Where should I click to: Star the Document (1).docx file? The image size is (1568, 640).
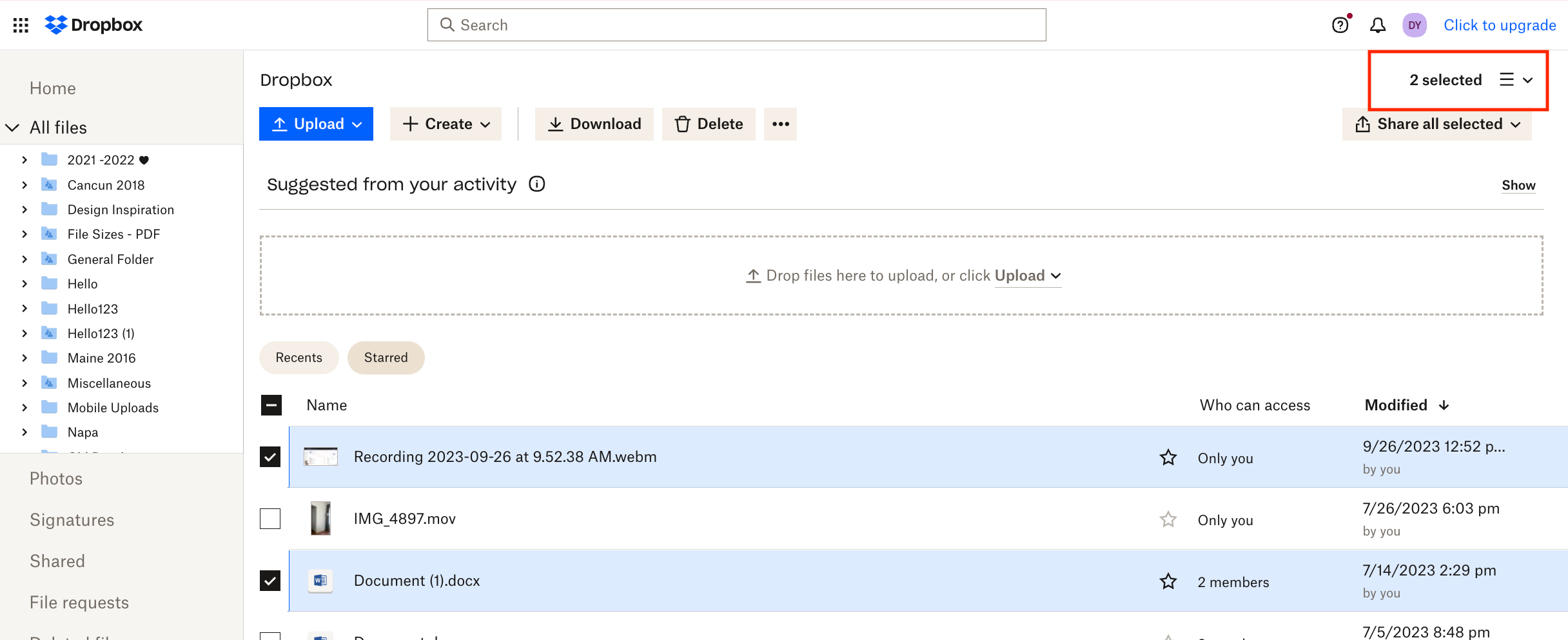[1168, 581]
